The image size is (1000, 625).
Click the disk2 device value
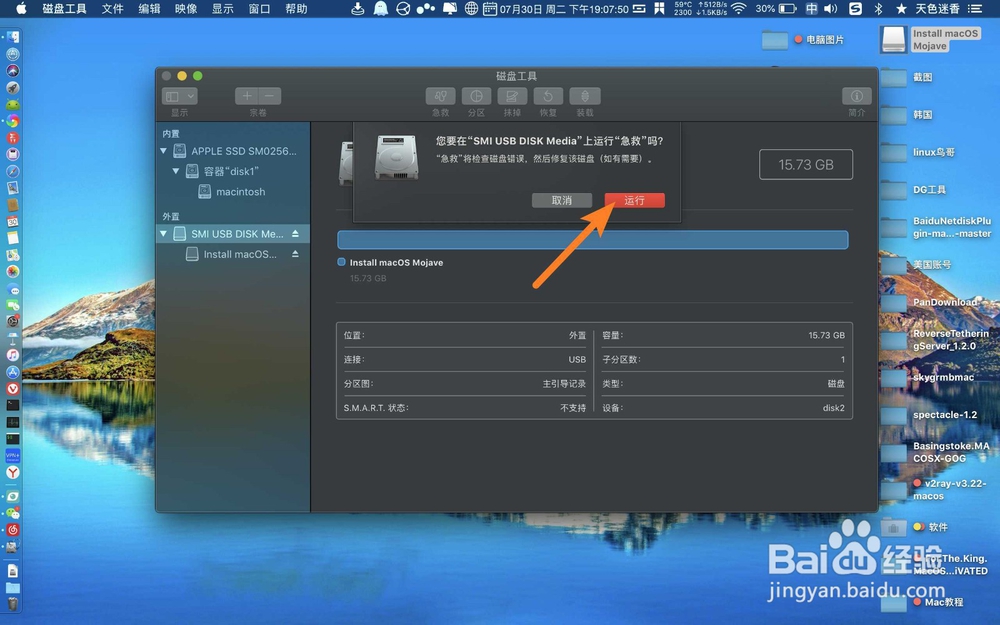click(x=833, y=408)
